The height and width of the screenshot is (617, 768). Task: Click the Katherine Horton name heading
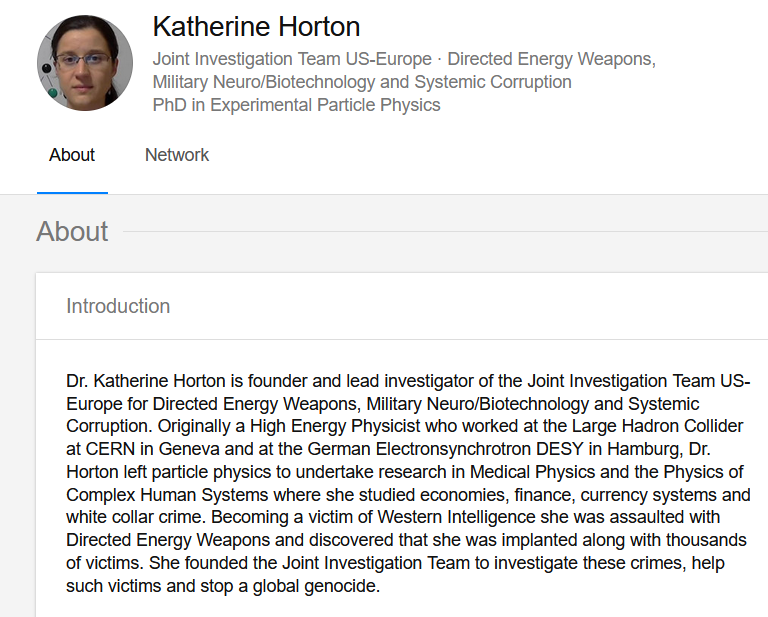coord(256,26)
